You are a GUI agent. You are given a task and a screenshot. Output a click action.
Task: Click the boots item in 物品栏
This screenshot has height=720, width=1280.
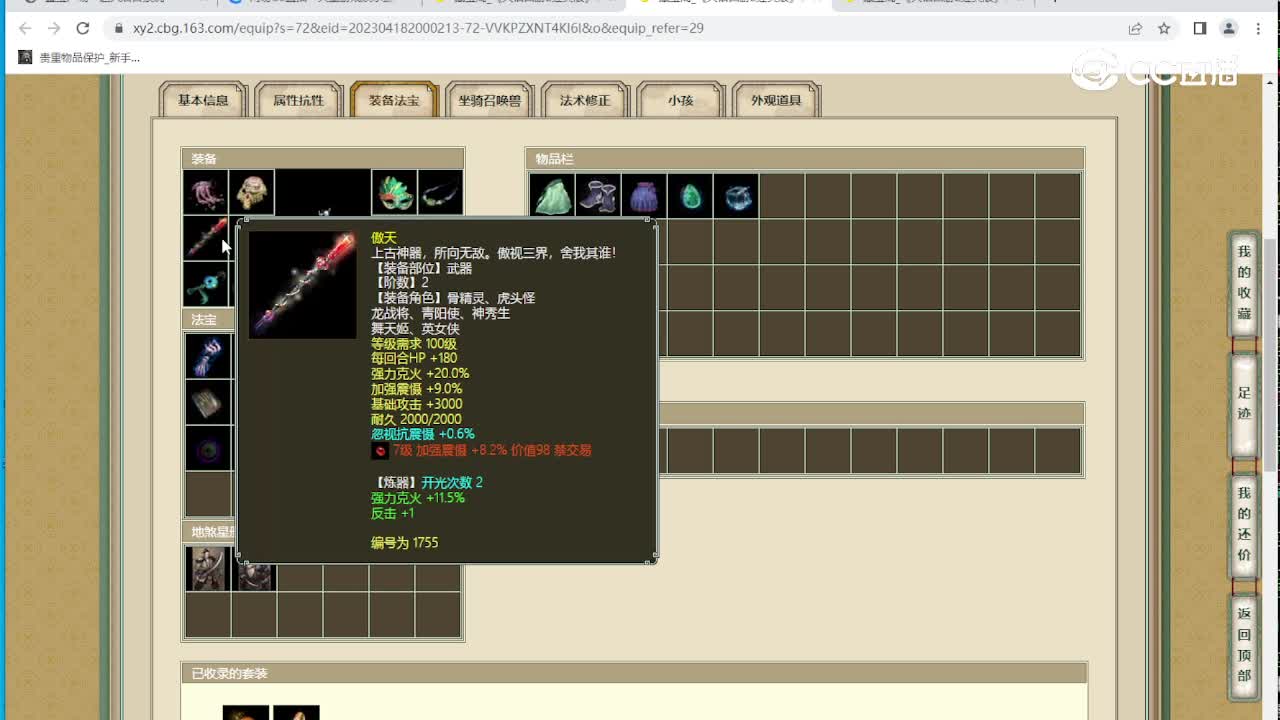598,196
